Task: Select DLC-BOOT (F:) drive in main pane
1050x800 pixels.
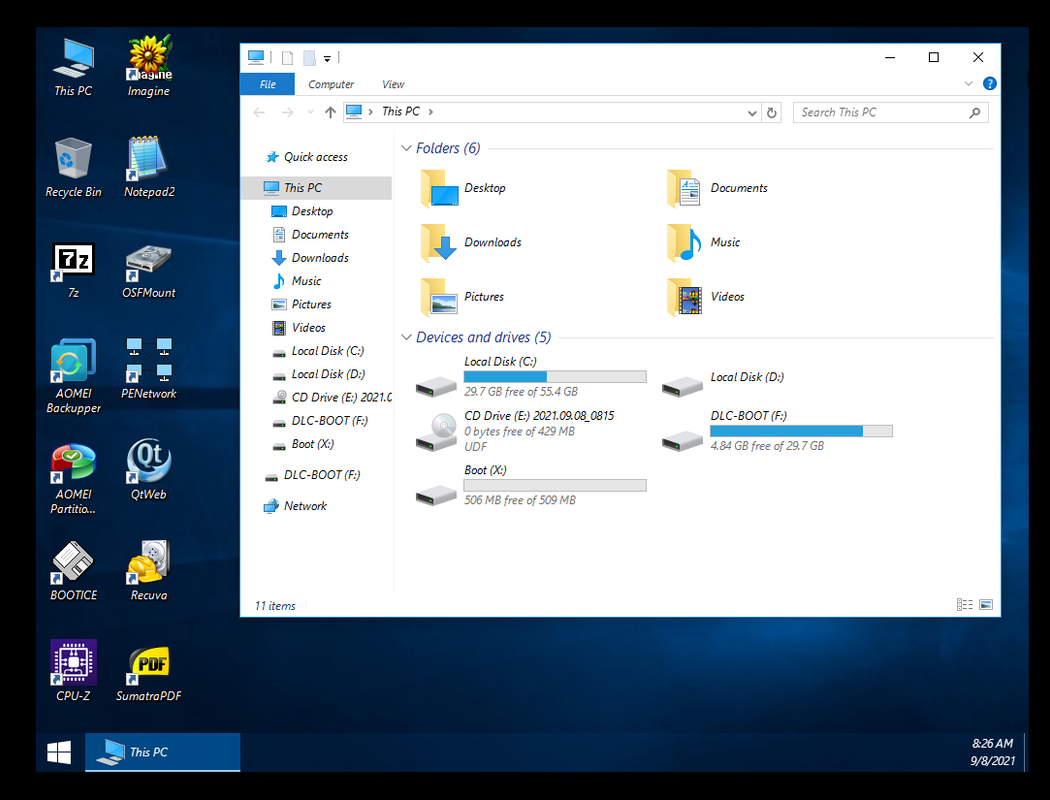Action: (x=777, y=431)
